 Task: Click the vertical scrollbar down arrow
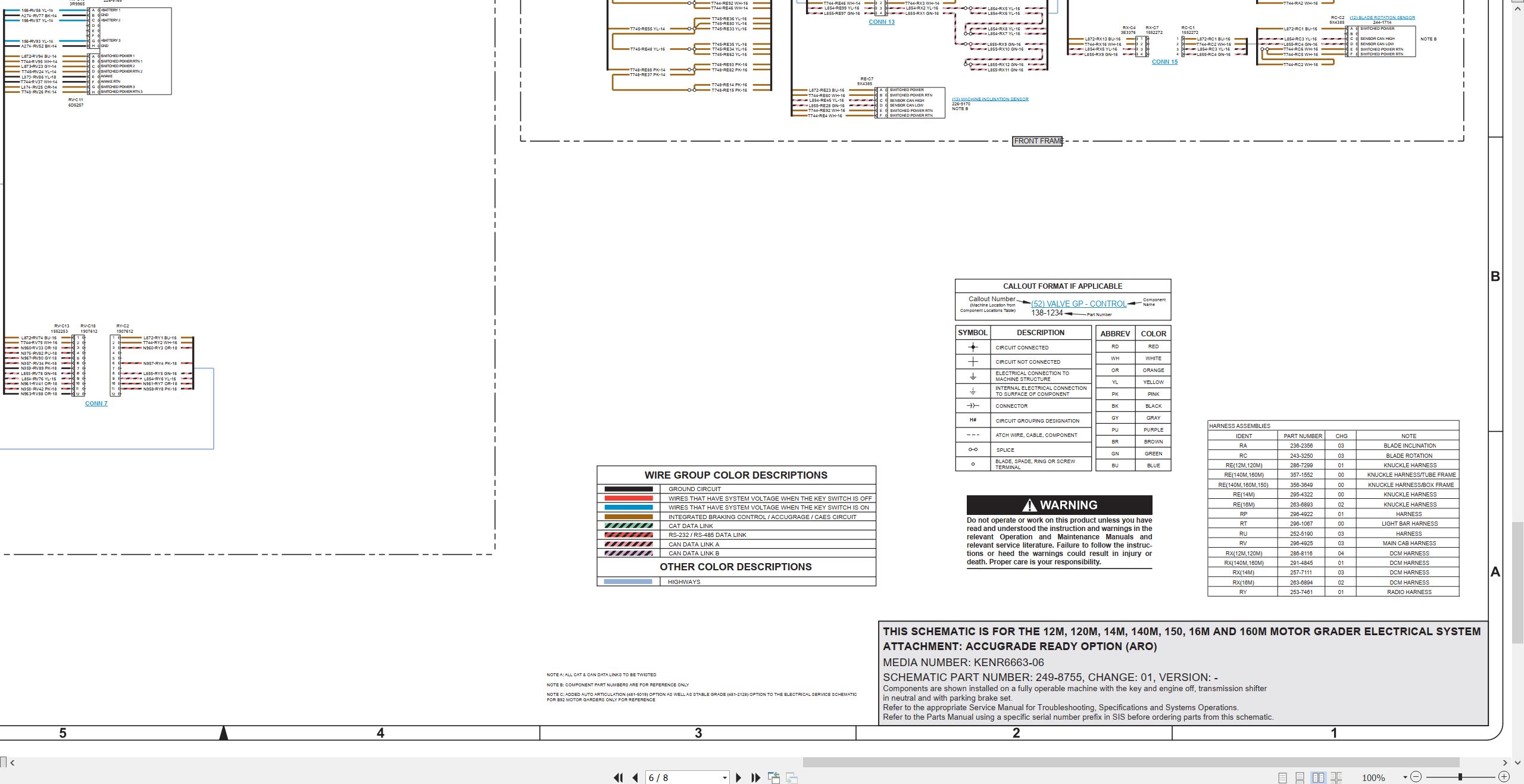click(1518, 763)
